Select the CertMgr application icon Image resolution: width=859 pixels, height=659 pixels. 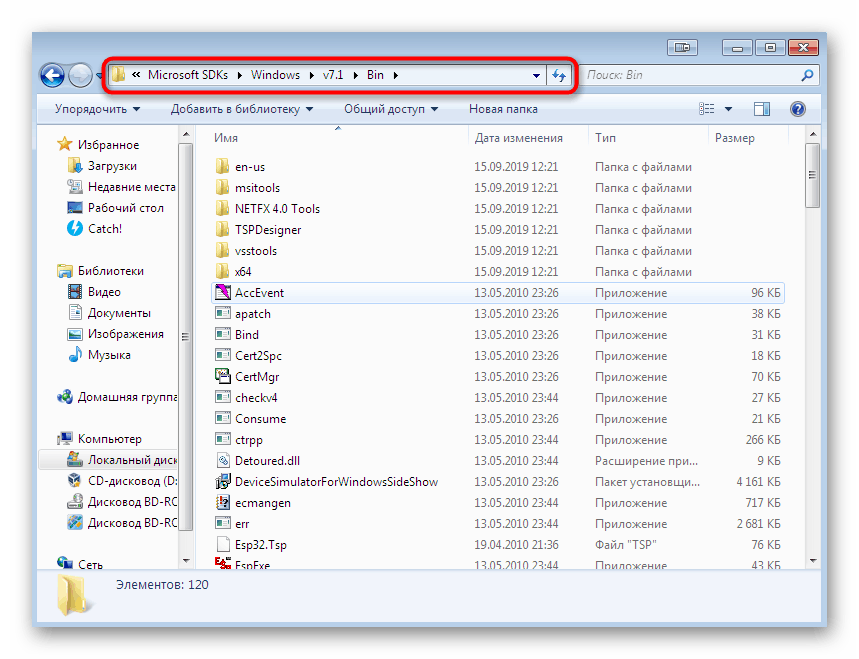tap(222, 376)
